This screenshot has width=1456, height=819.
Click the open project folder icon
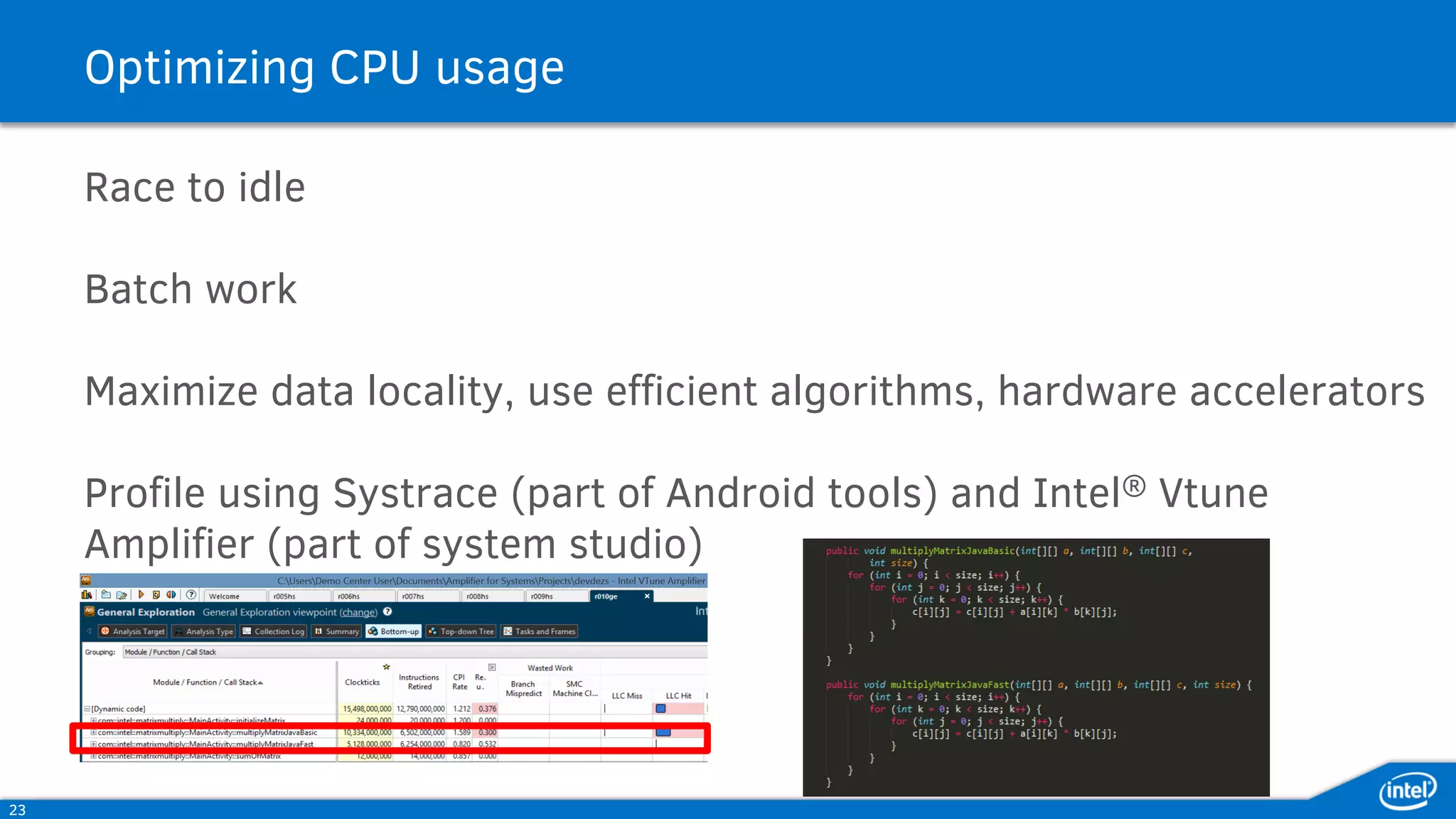(x=106, y=595)
